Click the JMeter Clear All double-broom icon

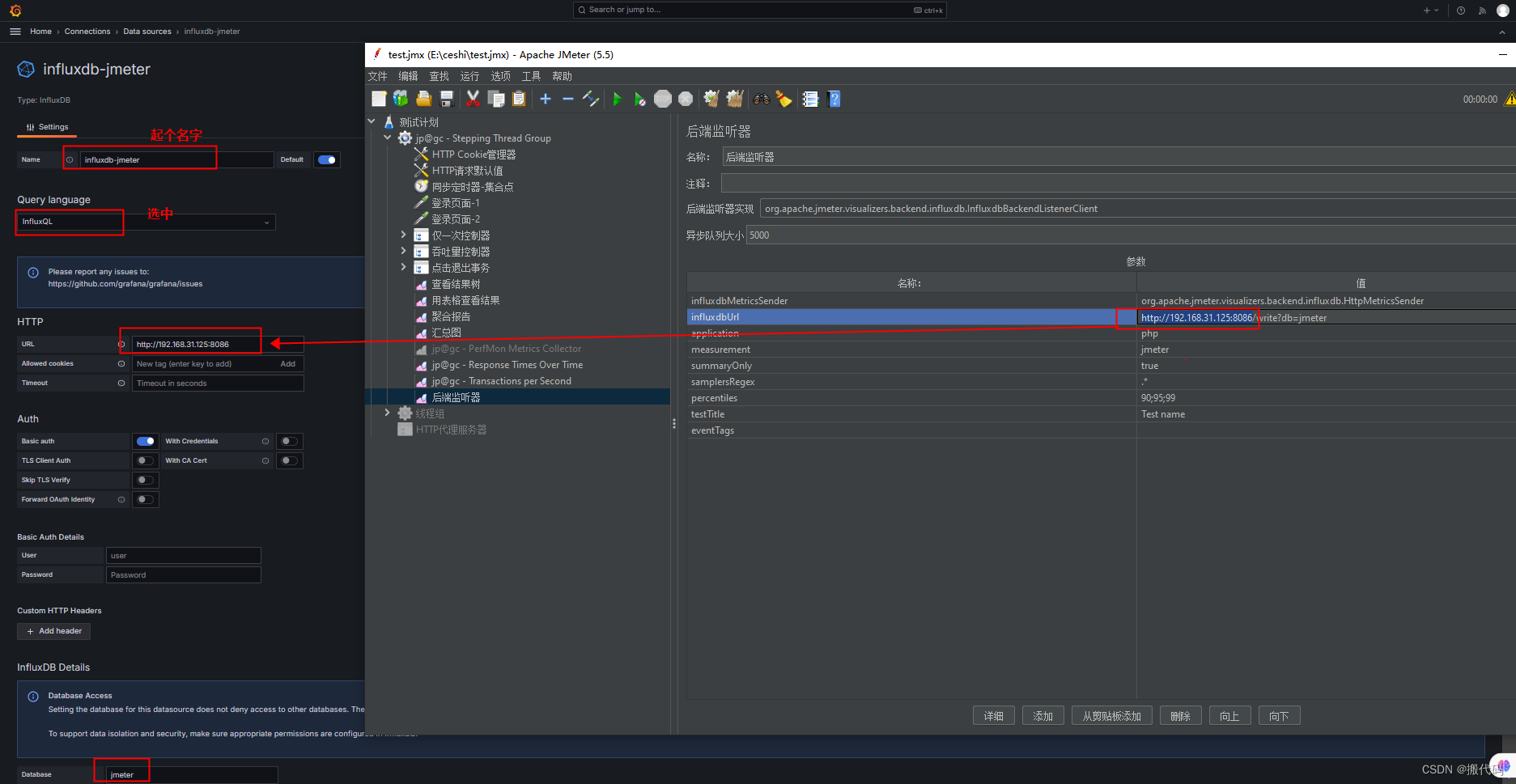[x=735, y=99]
